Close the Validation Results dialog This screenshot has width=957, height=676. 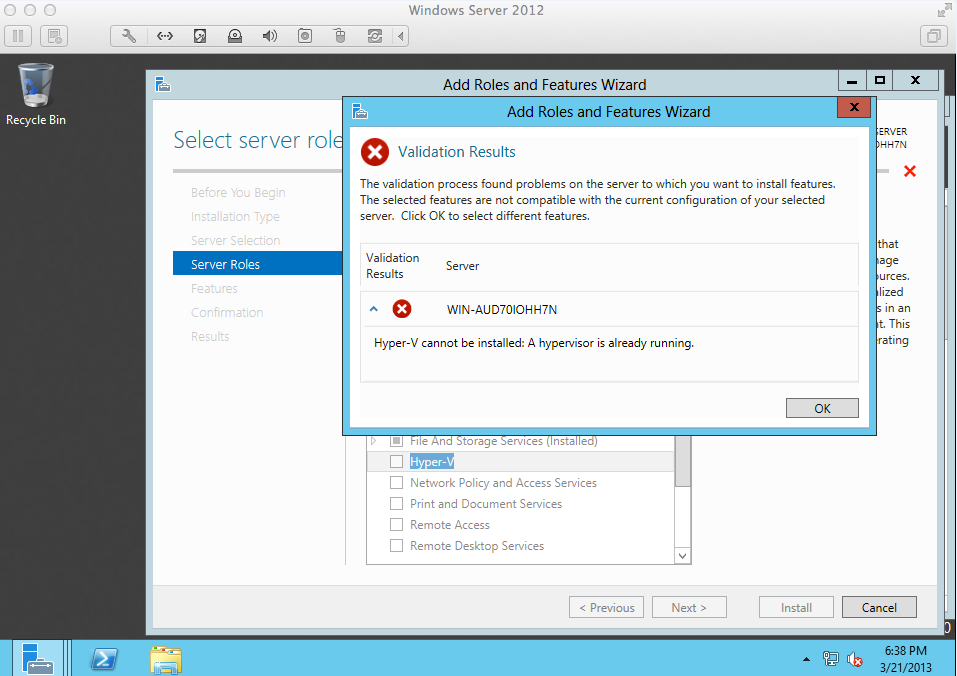[x=854, y=107]
